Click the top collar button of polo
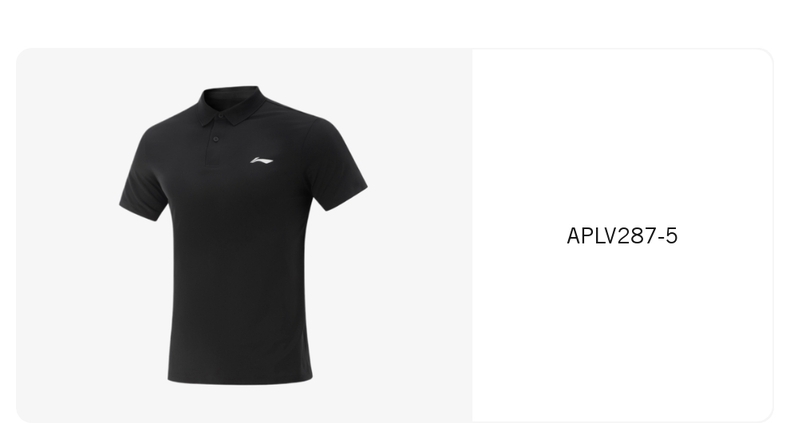This screenshot has height=423, width=790. pyautogui.click(x=221, y=115)
